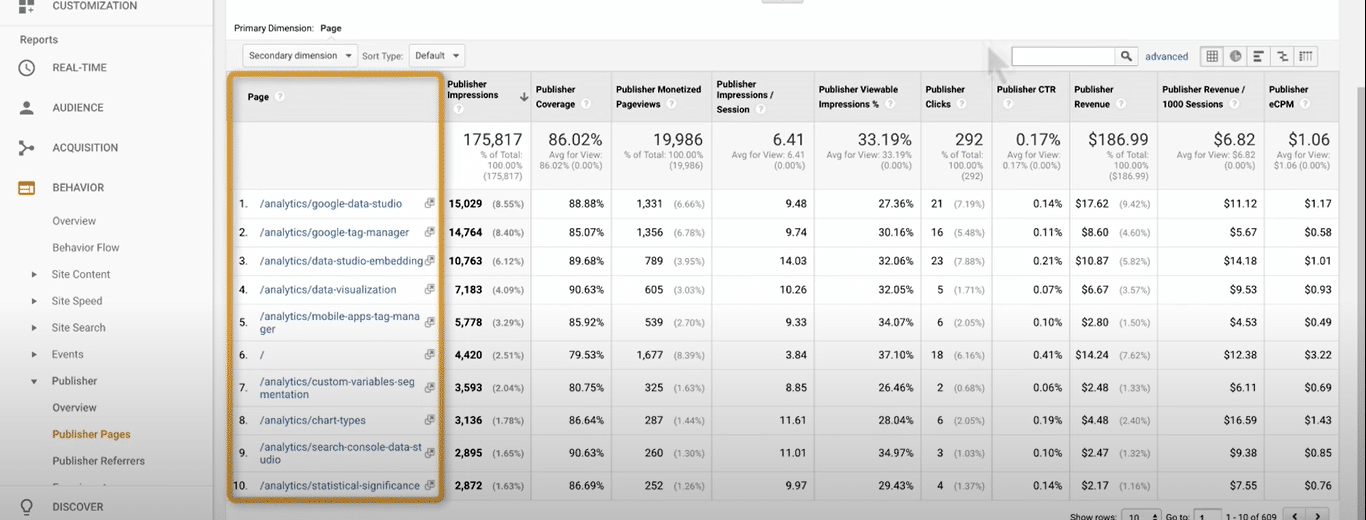Open the Customization section
The image size is (1366, 520).
[x=95, y=6]
